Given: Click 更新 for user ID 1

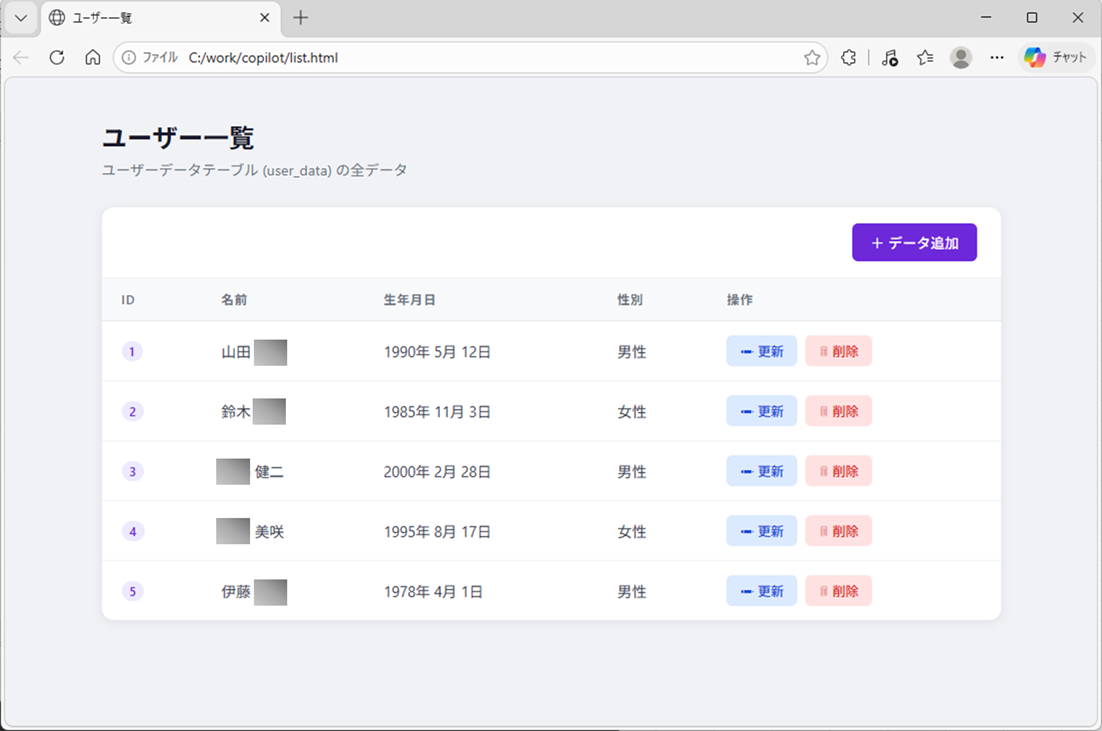Looking at the screenshot, I should [x=761, y=351].
